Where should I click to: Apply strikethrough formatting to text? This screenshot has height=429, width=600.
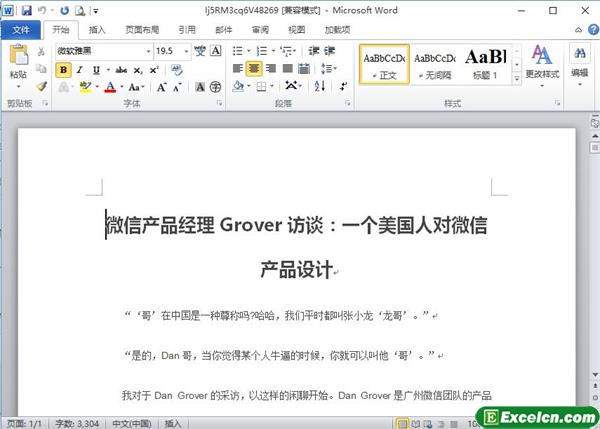tap(120, 69)
